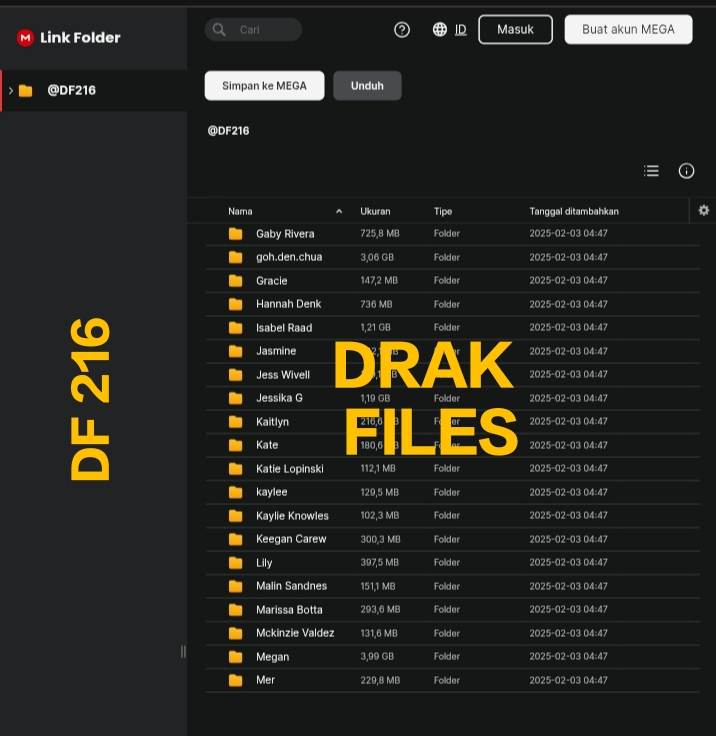
Task: Click the 300,3 MB size value
Action: click(x=380, y=539)
